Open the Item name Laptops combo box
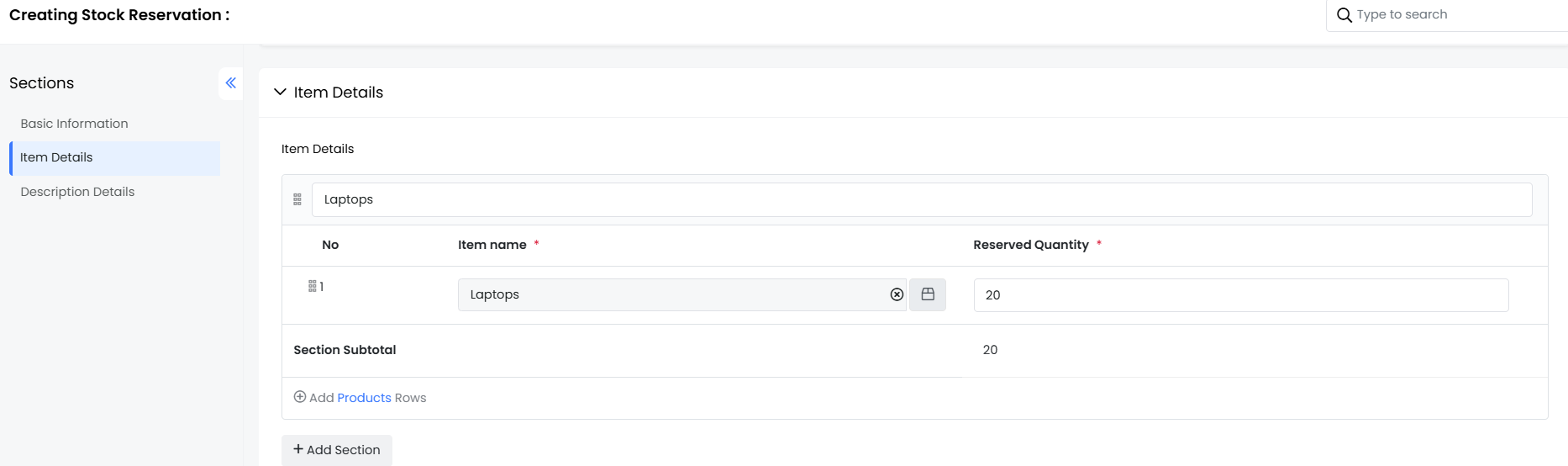 point(672,294)
